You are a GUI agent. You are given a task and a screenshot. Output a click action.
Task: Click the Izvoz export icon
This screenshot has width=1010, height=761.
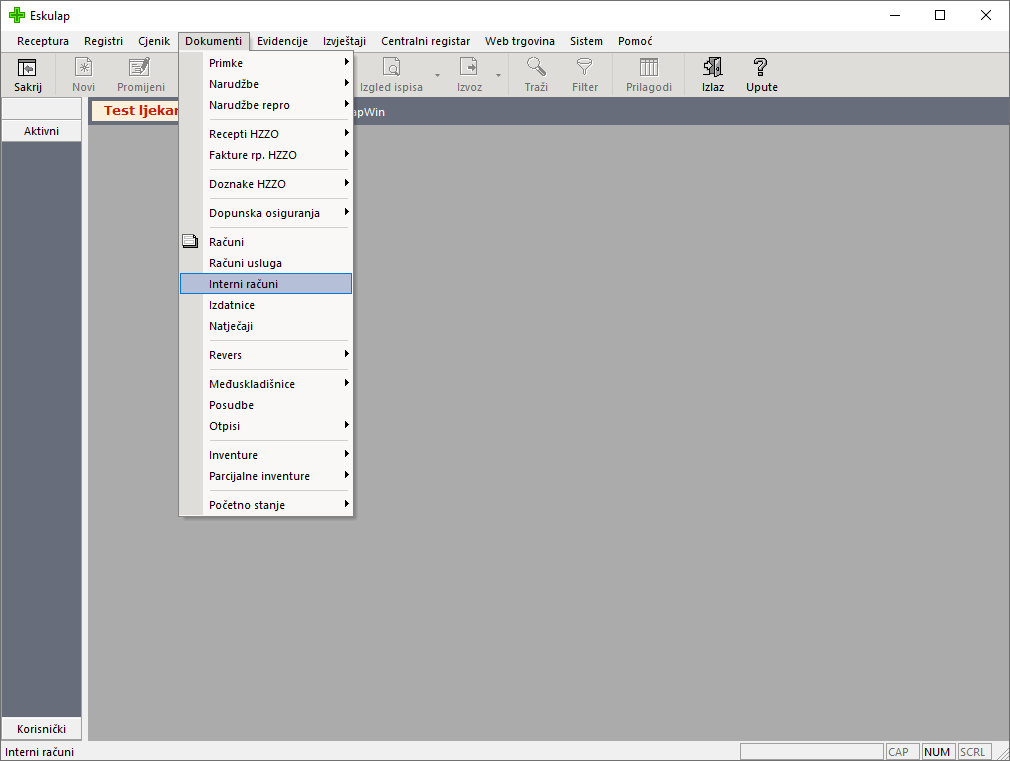pos(469,68)
